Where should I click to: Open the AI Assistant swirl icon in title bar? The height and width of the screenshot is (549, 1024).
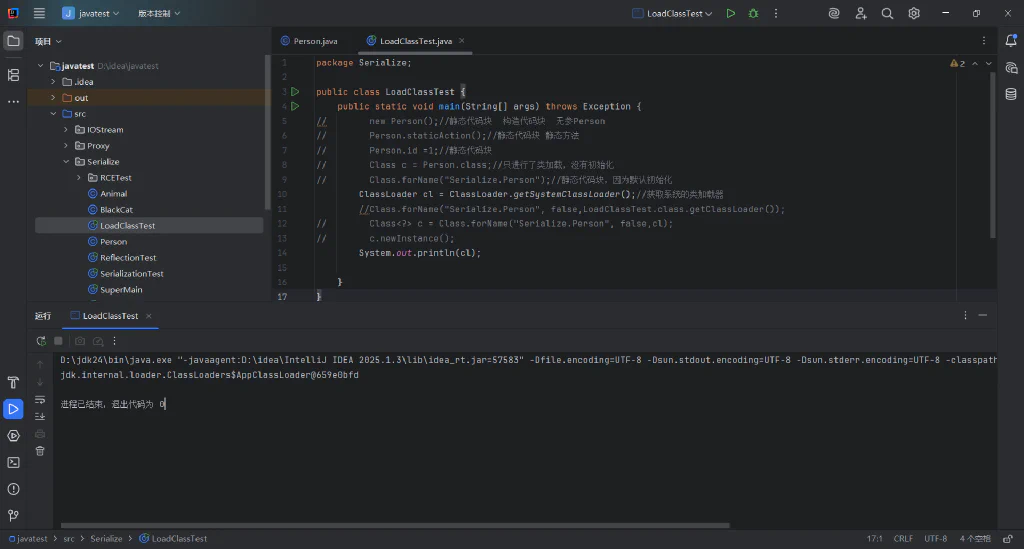pos(834,13)
